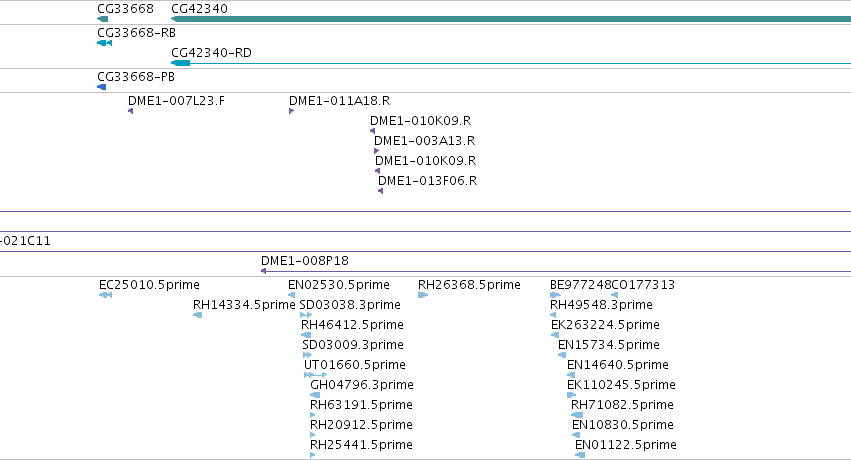
Task: Click DME1-007L23.F purple arrow marker
Action: [x=131, y=111]
